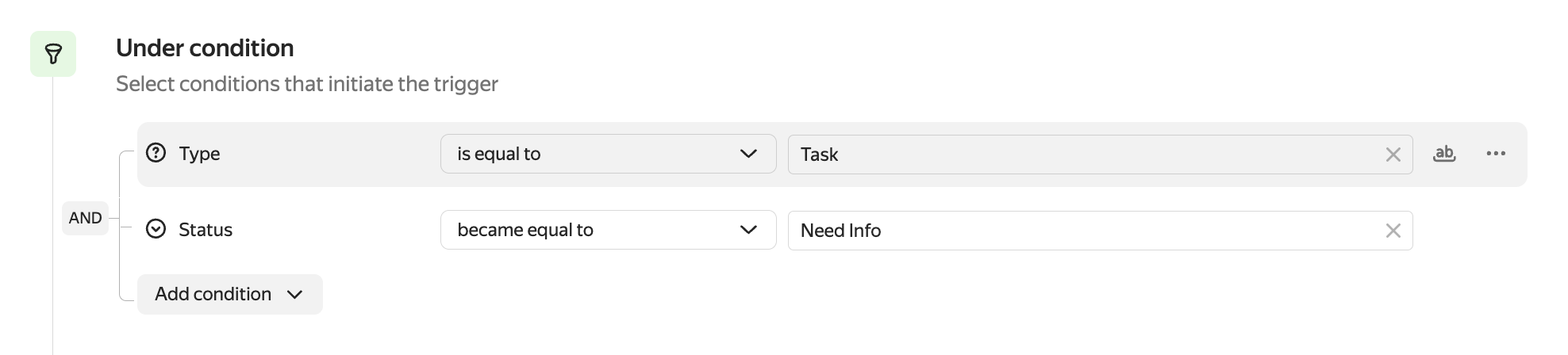Viewport: 1568px width, 355px height.
Task: Toggle the underlined "ab" icon on the Type row
Action: point(1444,154)
